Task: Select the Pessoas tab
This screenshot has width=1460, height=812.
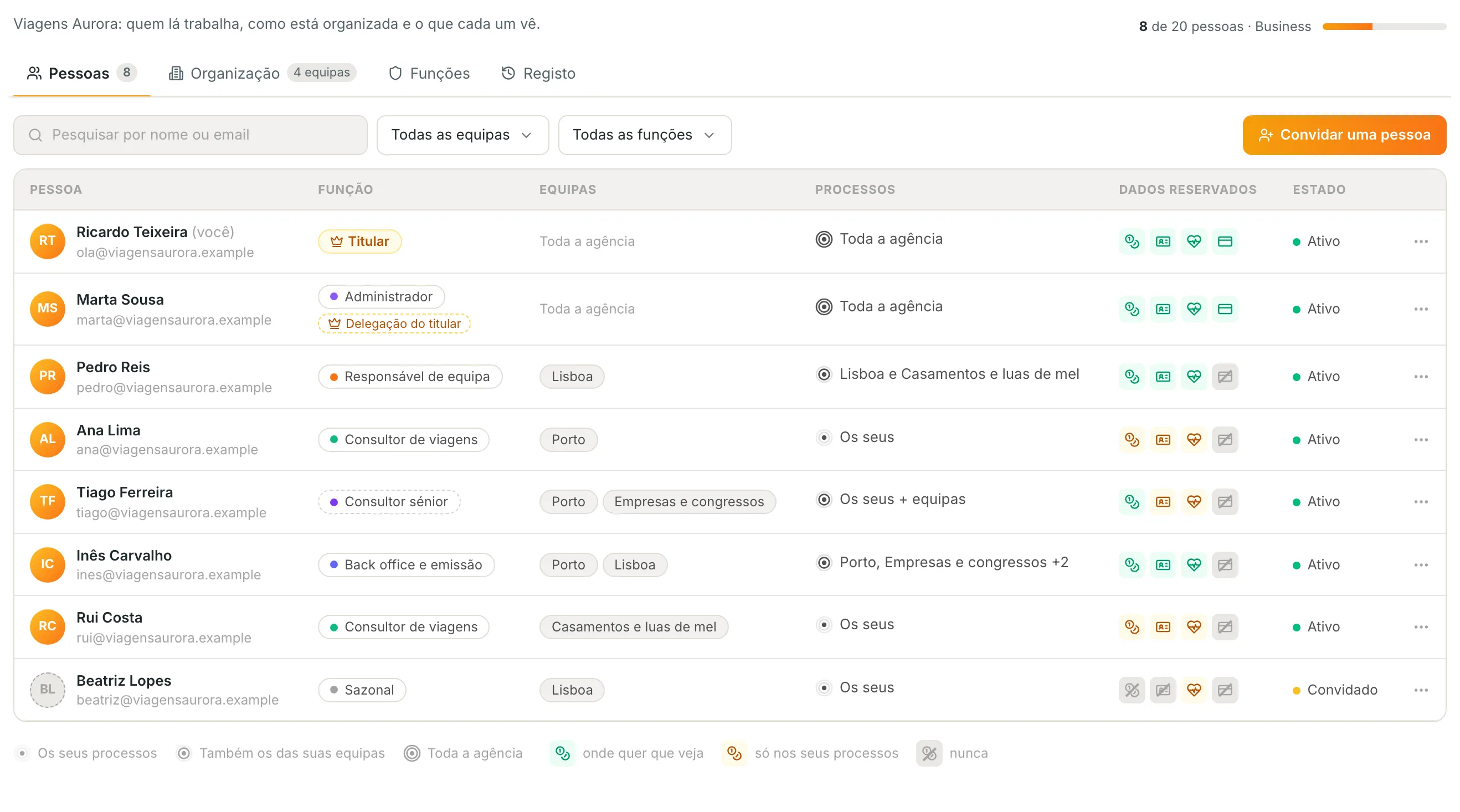Action: click(x=81, y=73)
